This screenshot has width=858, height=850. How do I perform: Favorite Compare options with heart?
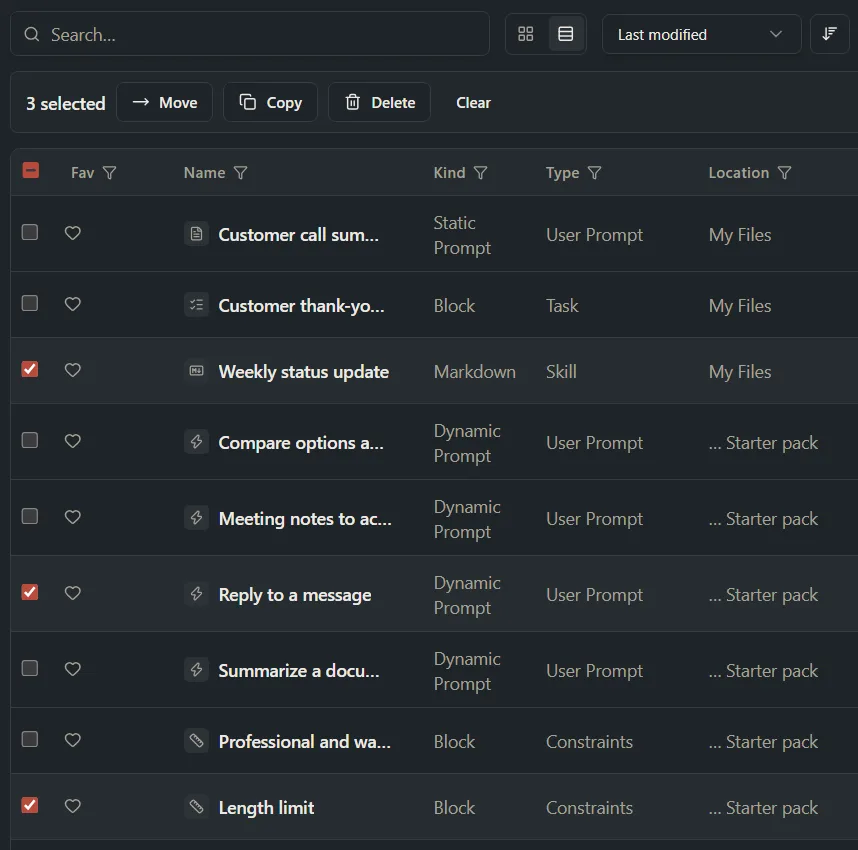(x=73, y=441)
